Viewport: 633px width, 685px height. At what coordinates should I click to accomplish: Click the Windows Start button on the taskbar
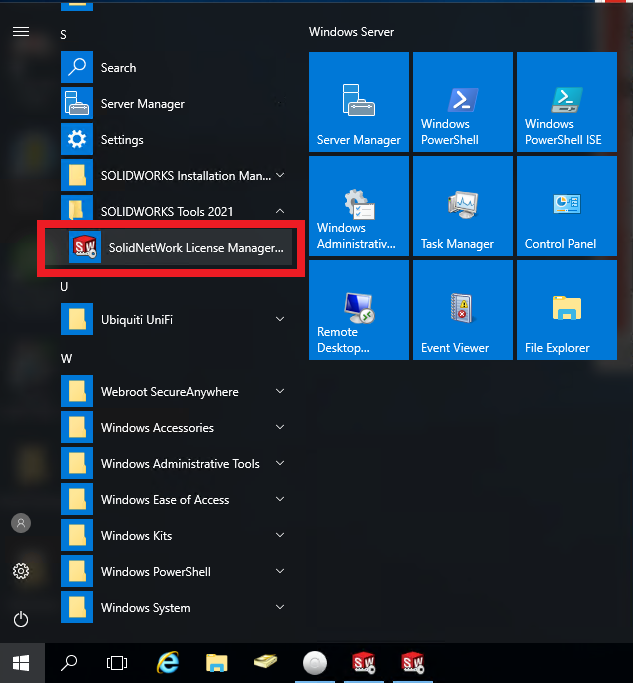pos(21,663)
